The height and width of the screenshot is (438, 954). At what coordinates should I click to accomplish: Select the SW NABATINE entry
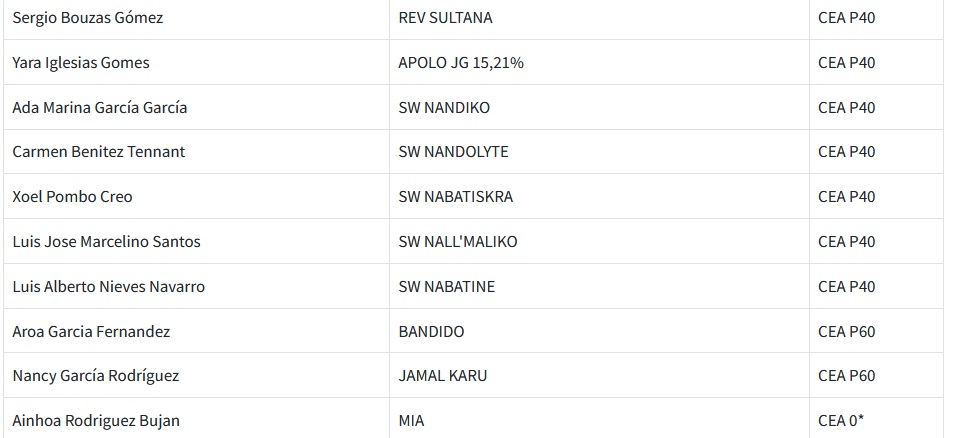click(x=446, y=287)
